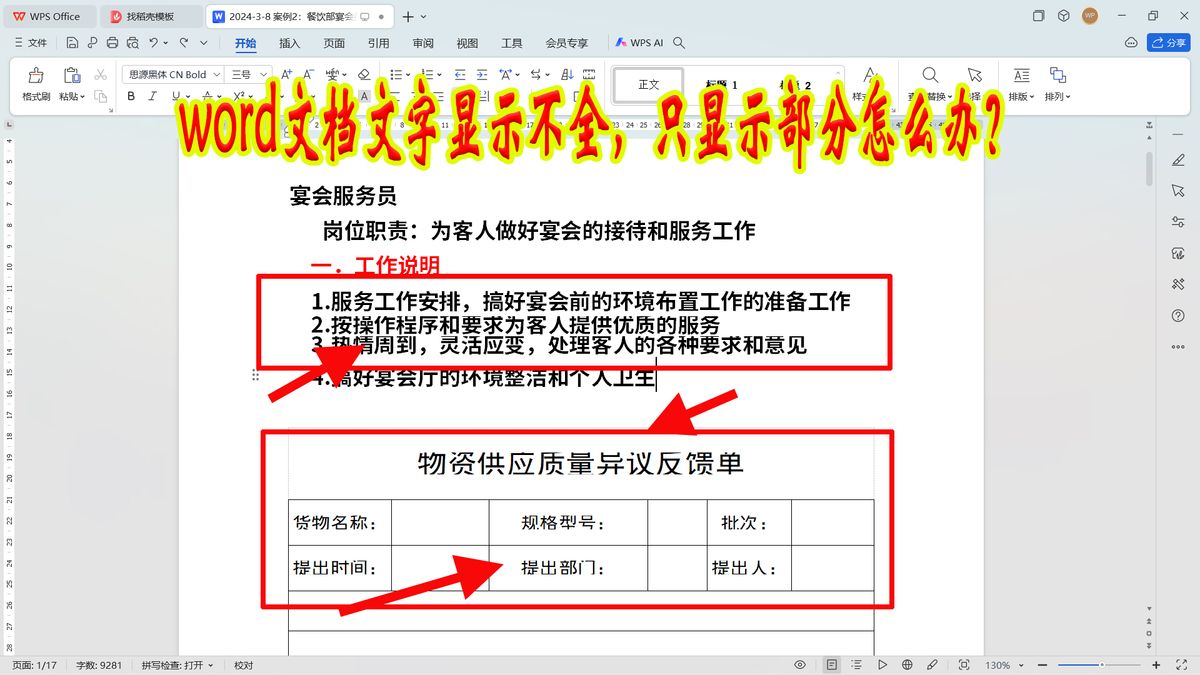
Task: Toggle Eye protection mode icon
Action: (x=800, y=665)
